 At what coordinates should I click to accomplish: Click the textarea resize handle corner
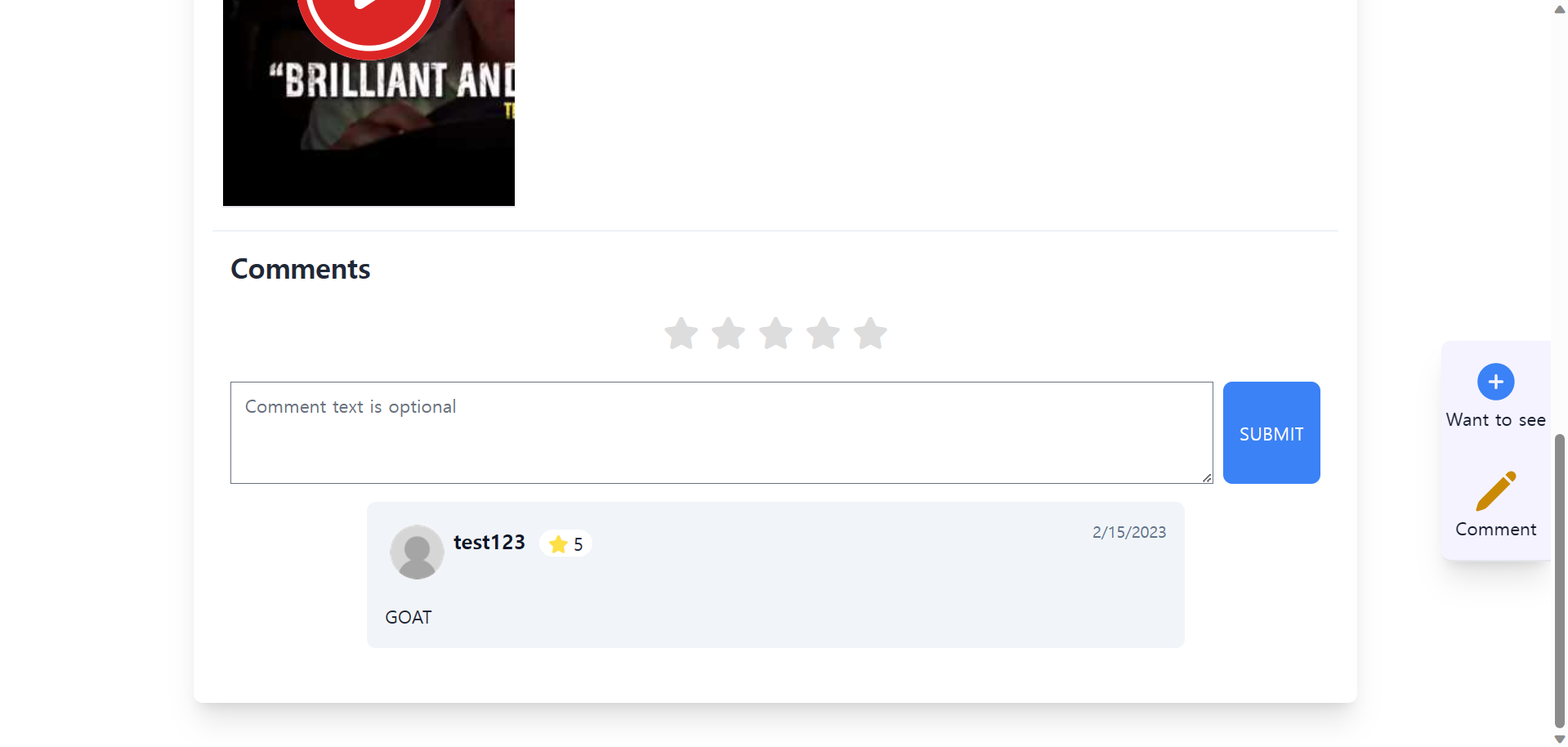1207,477
